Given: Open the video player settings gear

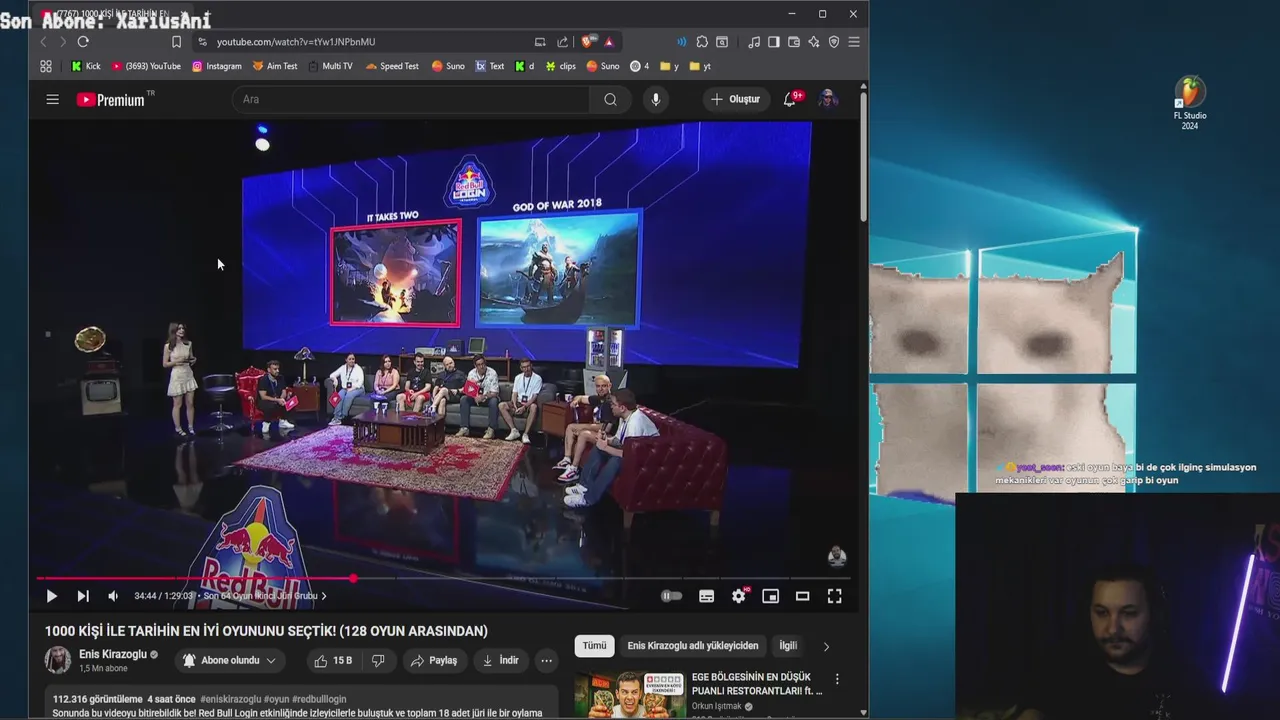Looking at the screenshot, I should pos(738,596).
